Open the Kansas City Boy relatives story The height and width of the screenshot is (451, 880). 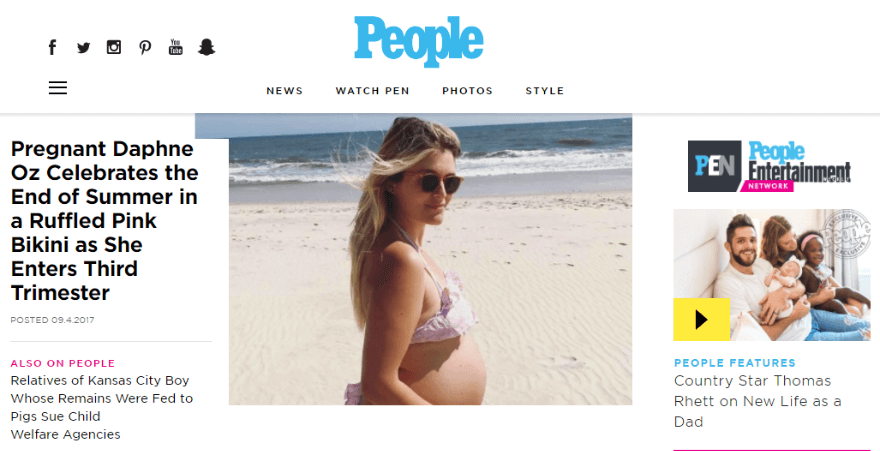102,407
